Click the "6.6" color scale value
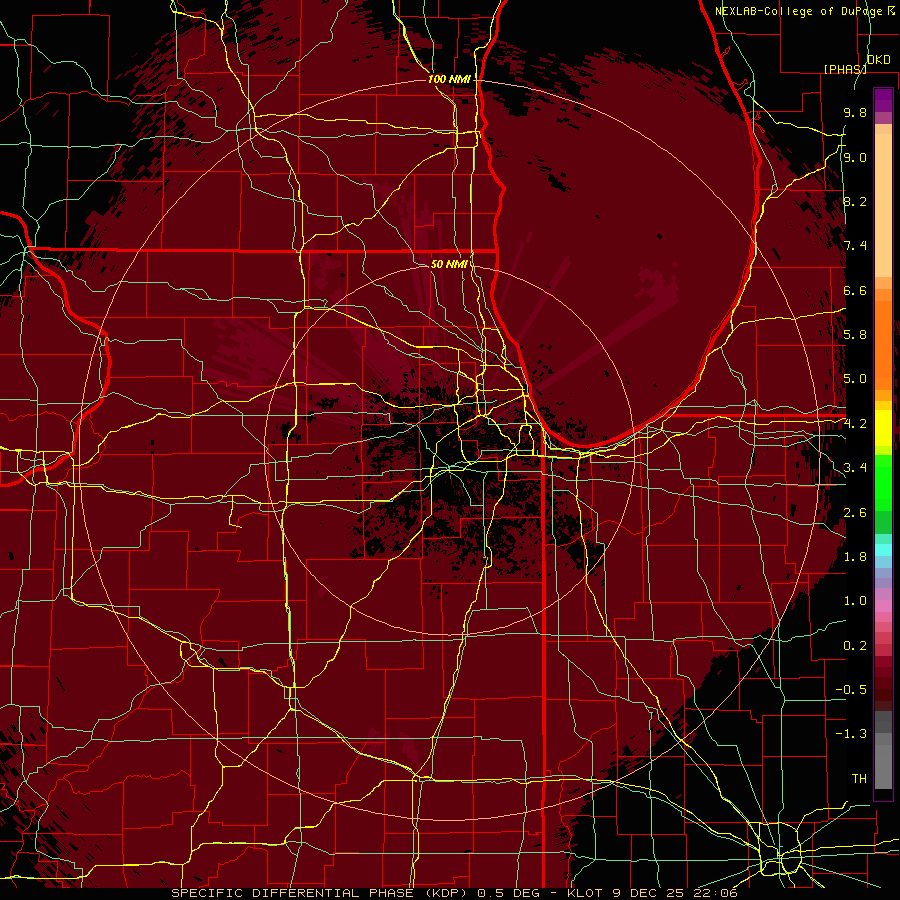The image size is (900, 900). 855,290
